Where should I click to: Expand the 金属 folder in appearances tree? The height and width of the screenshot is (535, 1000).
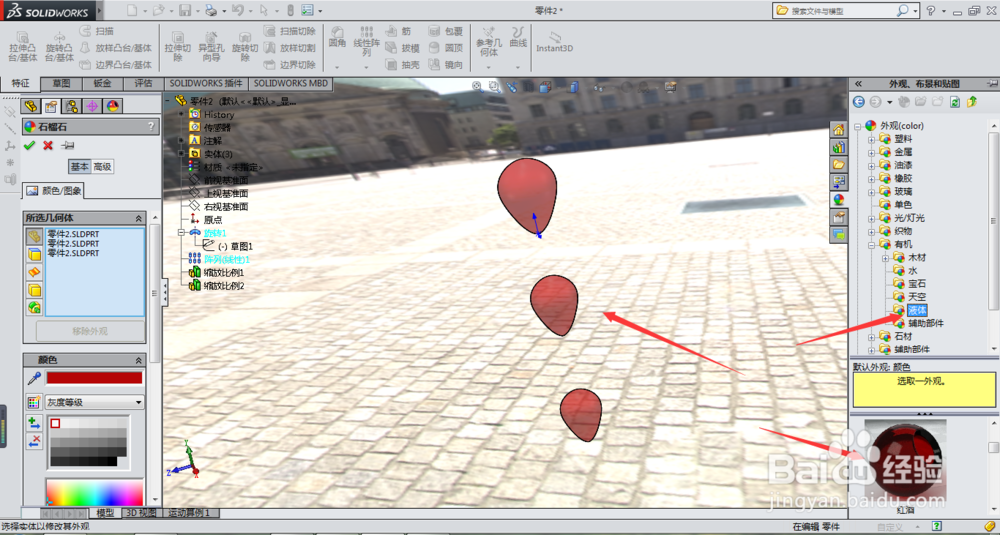coord(871,152)
